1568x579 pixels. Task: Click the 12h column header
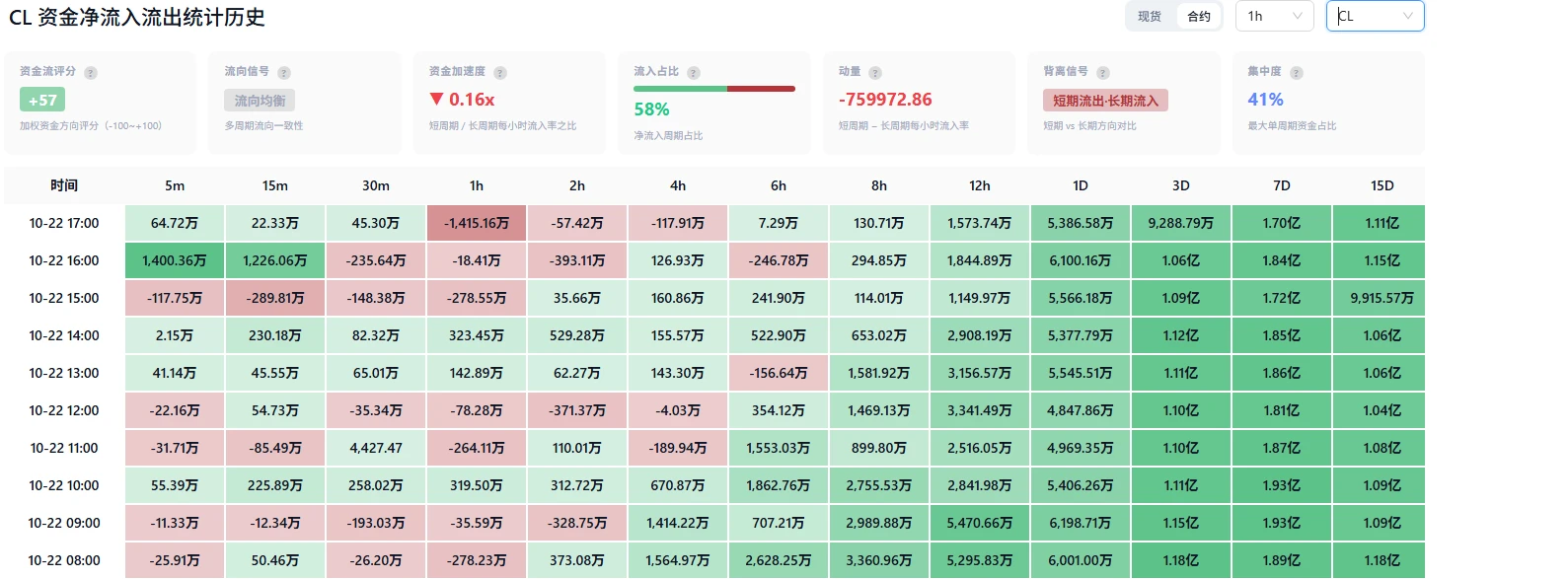pos(980,185)
